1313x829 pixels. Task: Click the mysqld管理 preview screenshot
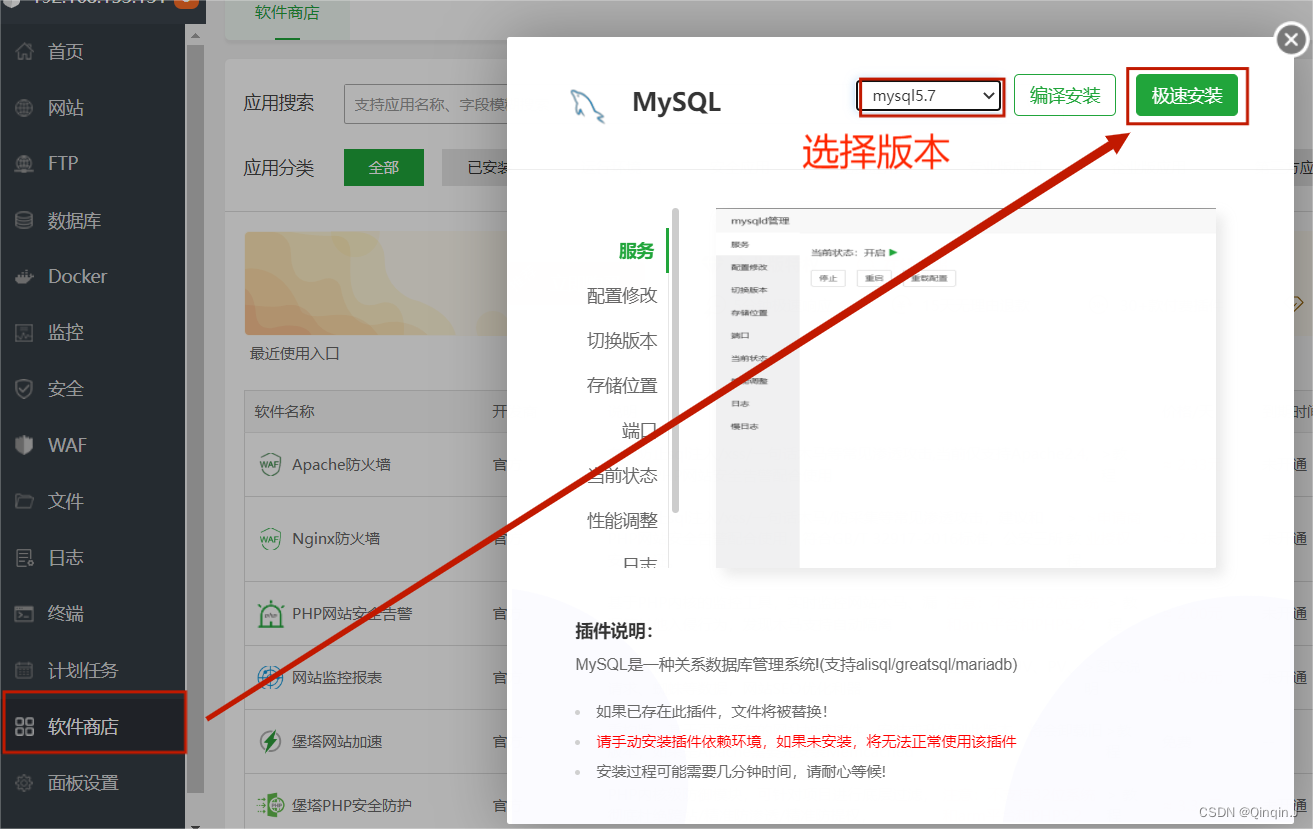pyautogui.click(x=966, y=389)
